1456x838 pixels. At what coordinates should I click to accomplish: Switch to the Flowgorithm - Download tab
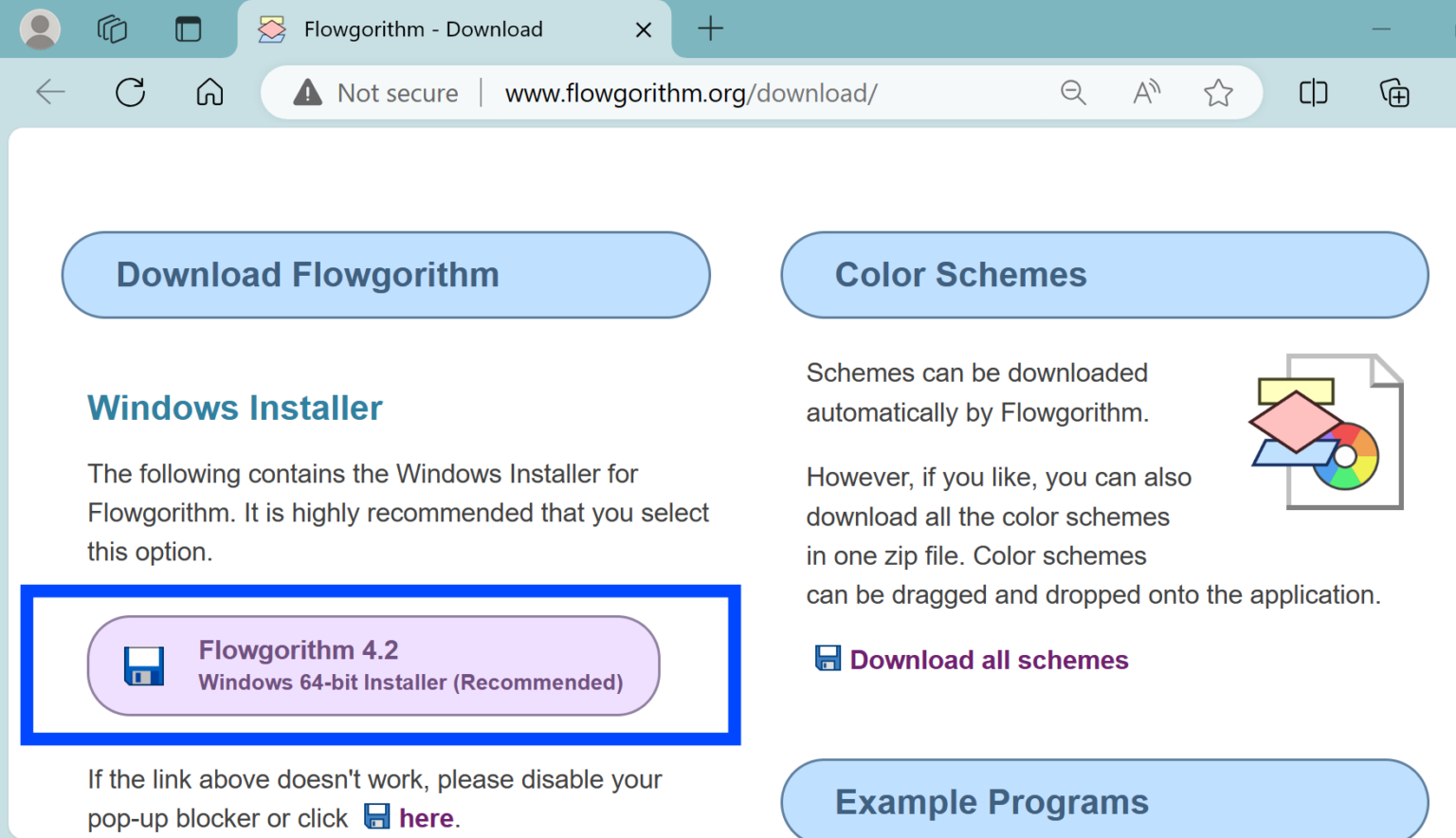coord(423,28)
